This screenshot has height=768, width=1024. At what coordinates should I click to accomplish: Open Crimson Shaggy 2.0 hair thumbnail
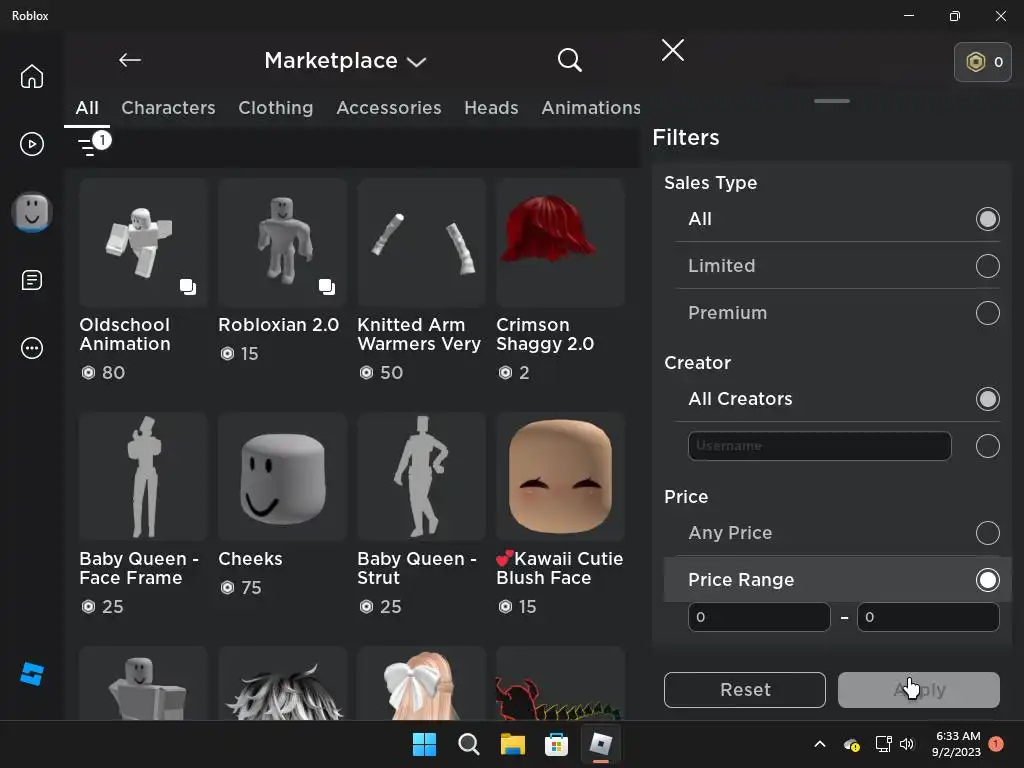click(x=560, y=242)
